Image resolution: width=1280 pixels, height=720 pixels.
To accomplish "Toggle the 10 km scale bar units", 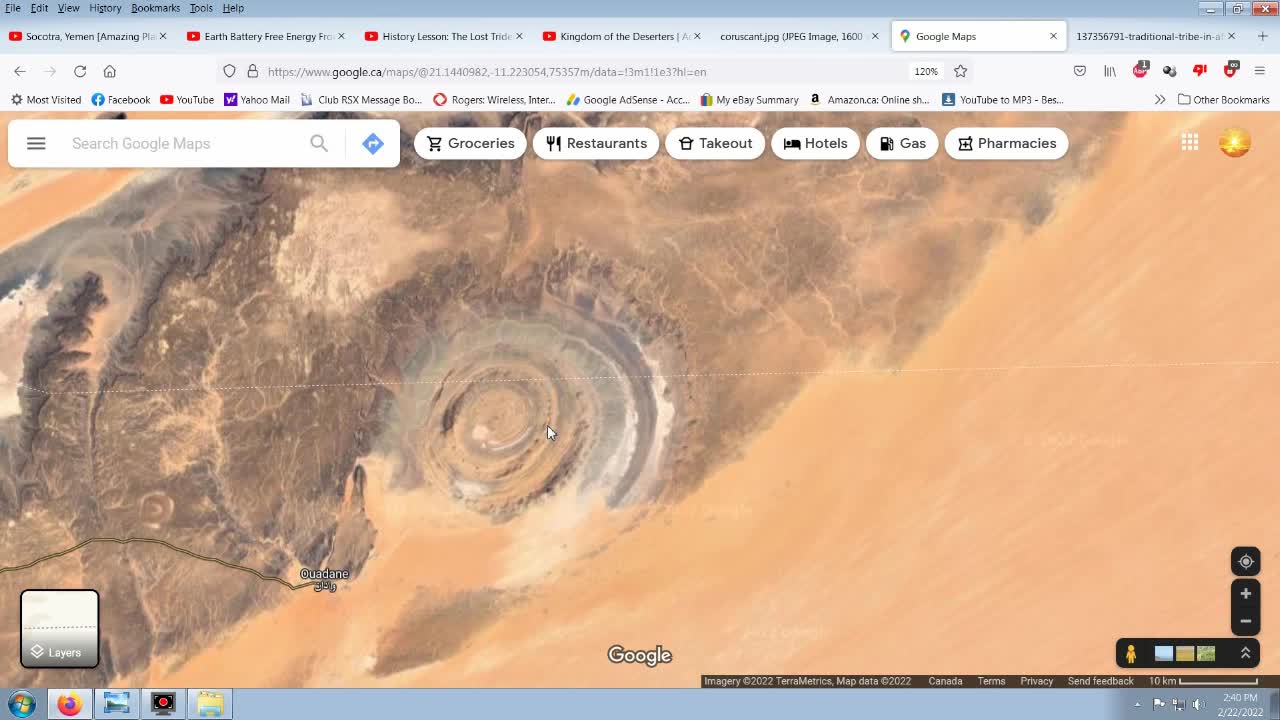I will coord(1203,681).
